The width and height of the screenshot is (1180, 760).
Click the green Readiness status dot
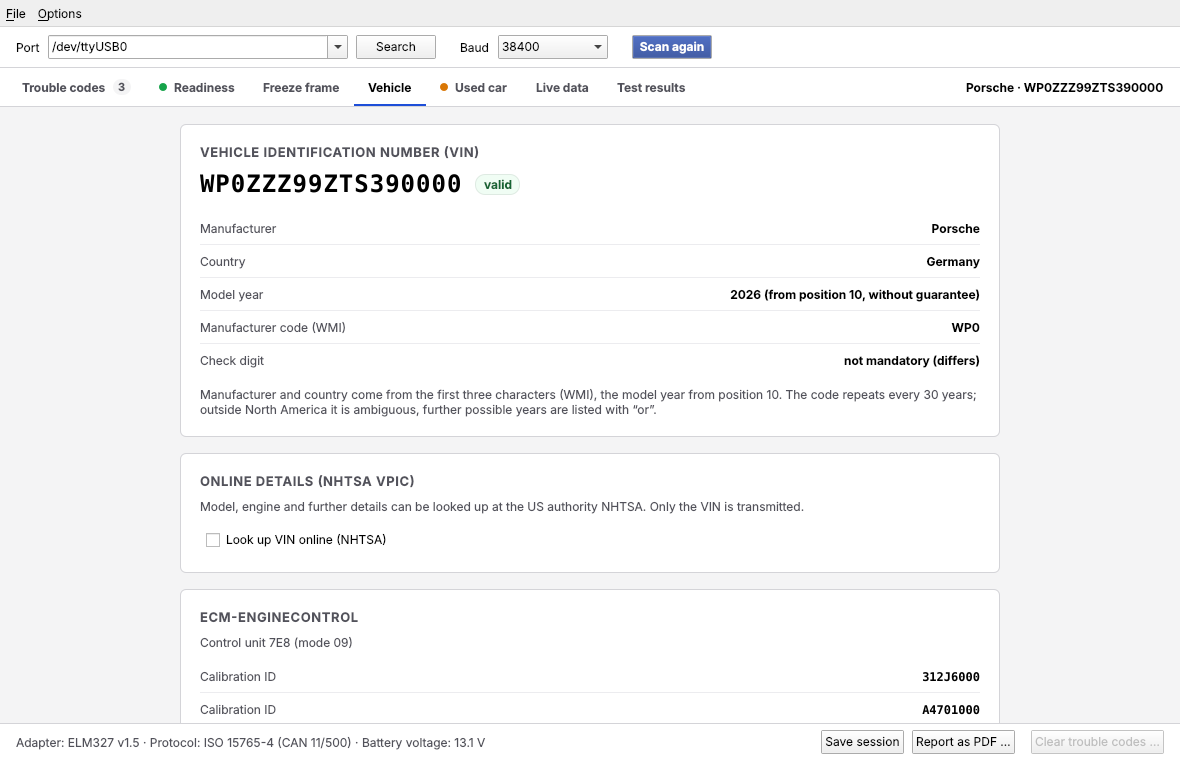[163, 87]
